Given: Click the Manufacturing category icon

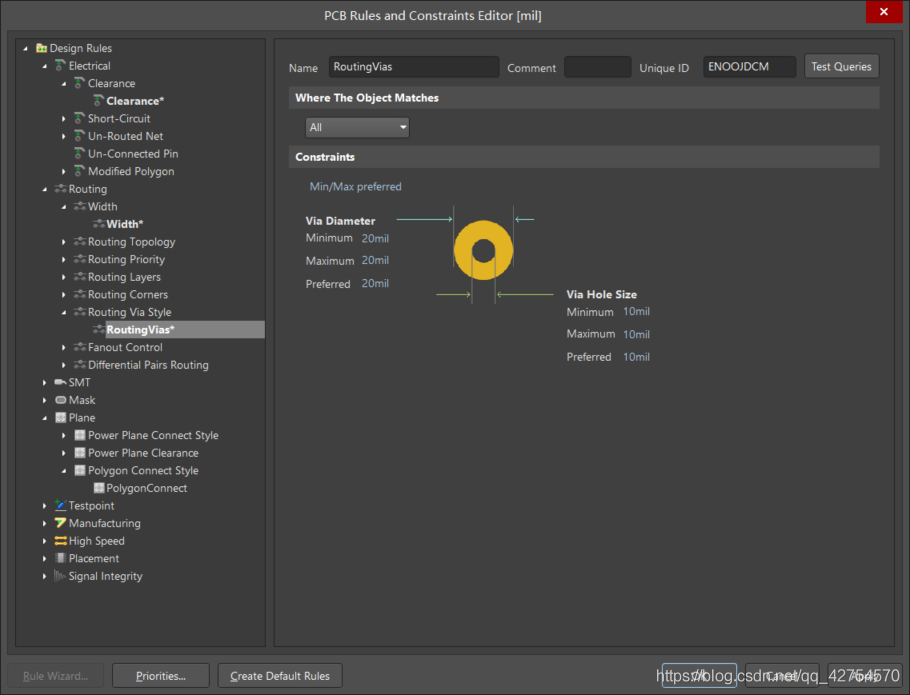Looking at the screenshot, I should 60,523.
